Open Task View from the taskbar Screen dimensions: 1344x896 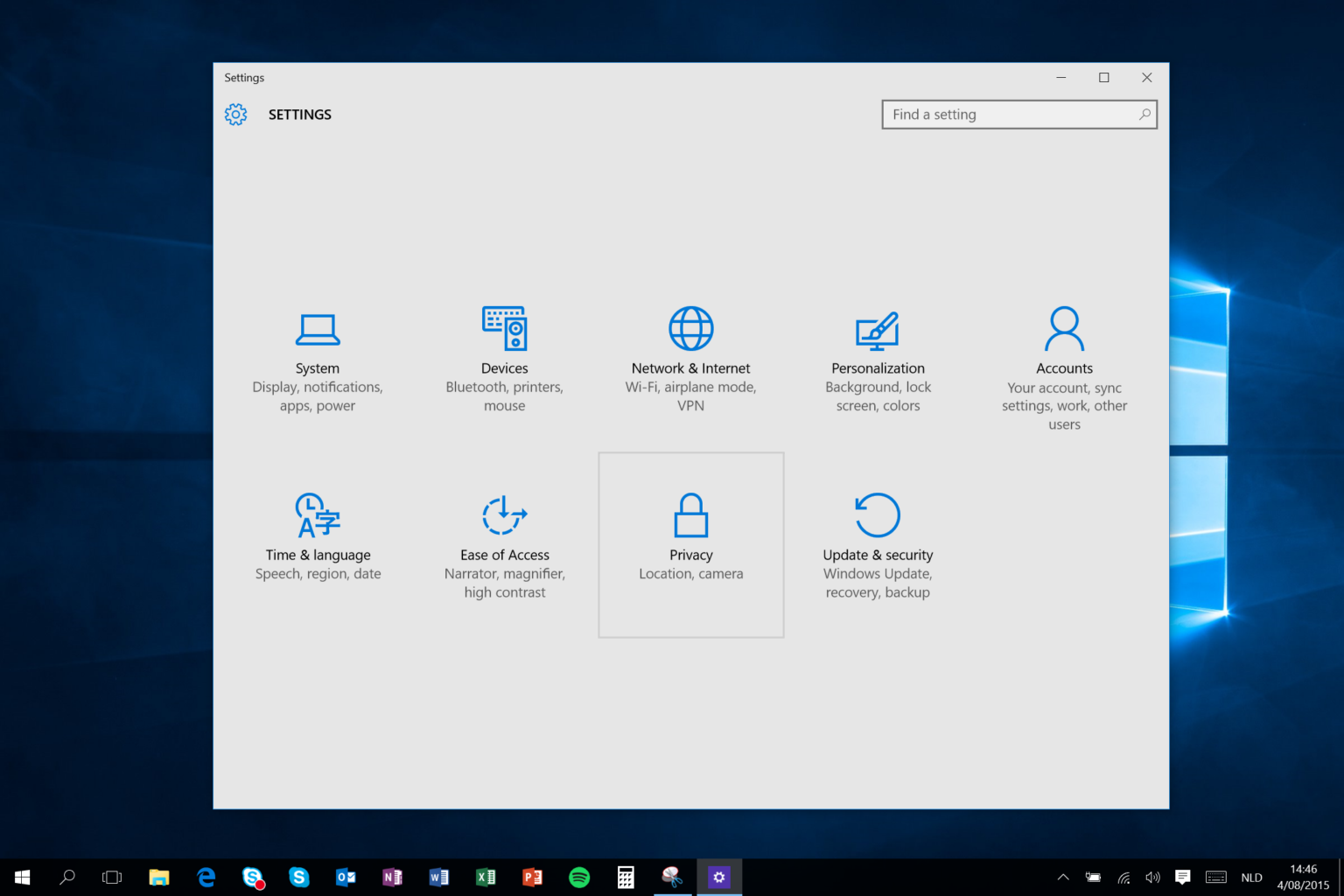tap(112, 877)
